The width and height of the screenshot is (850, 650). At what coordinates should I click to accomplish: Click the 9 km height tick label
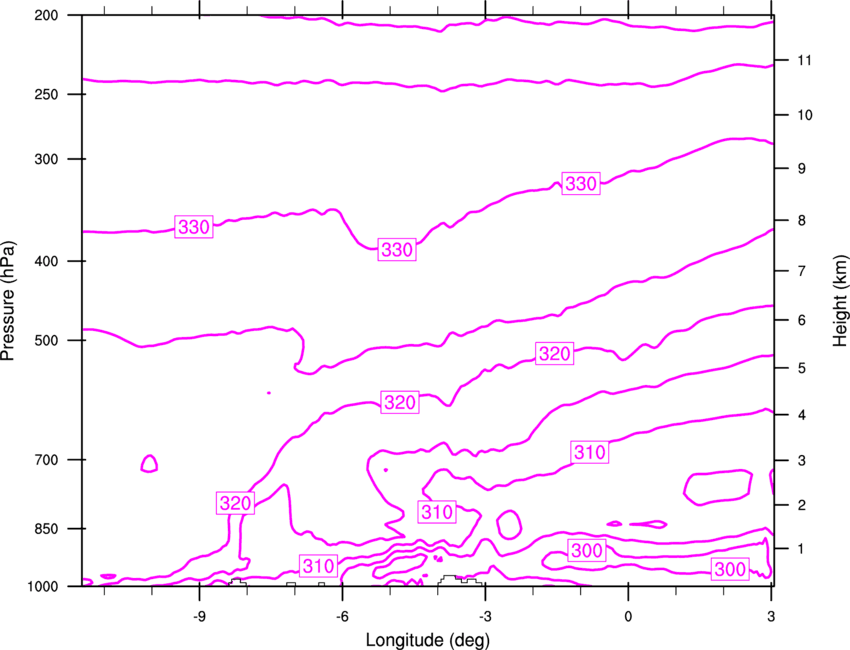point(801,169)
